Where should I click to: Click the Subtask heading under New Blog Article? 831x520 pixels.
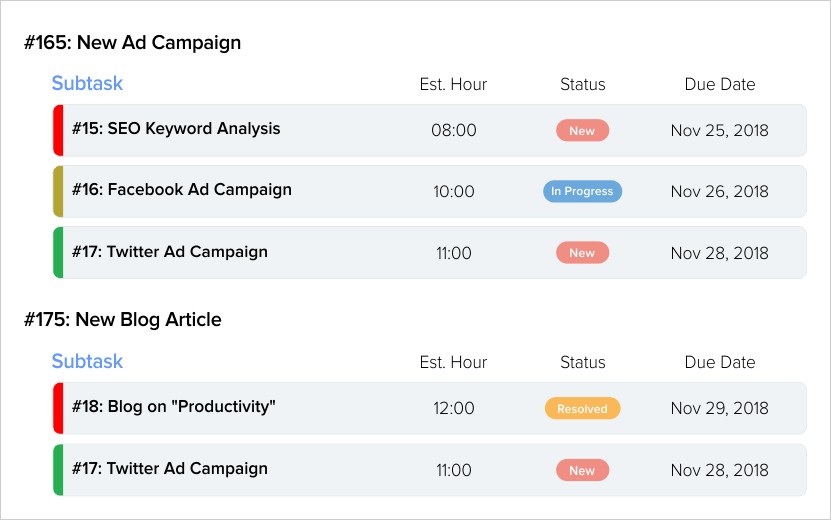pyautogui.click(x=87, y=362)
